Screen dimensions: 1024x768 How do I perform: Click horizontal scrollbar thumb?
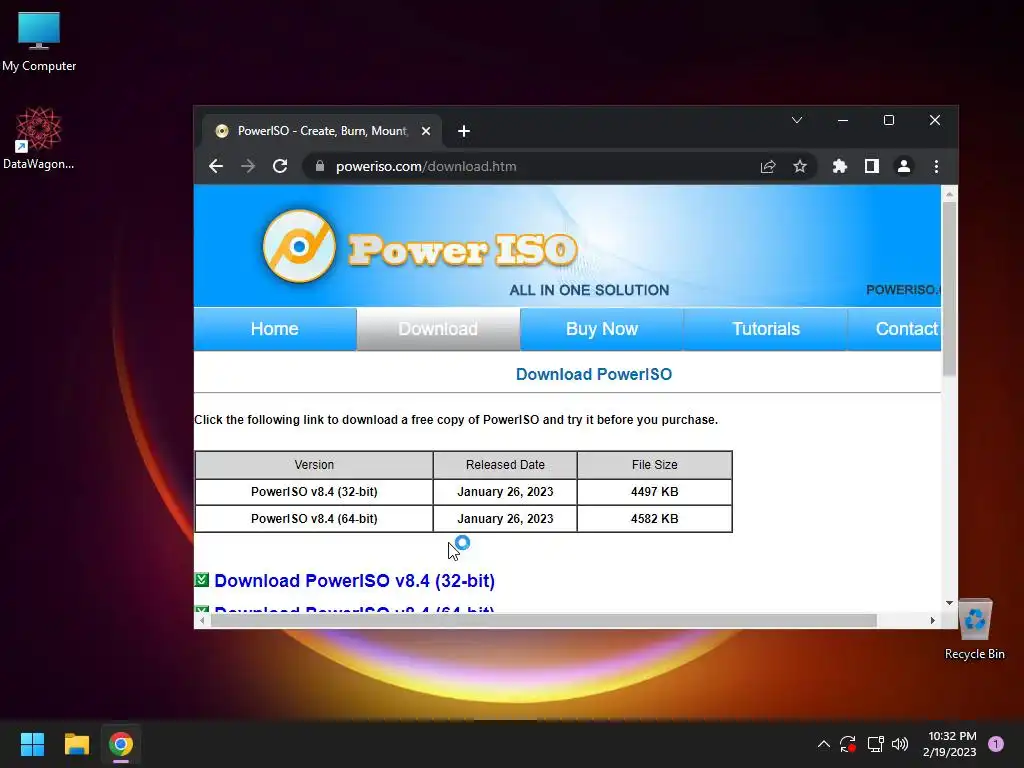pos(543,620)
